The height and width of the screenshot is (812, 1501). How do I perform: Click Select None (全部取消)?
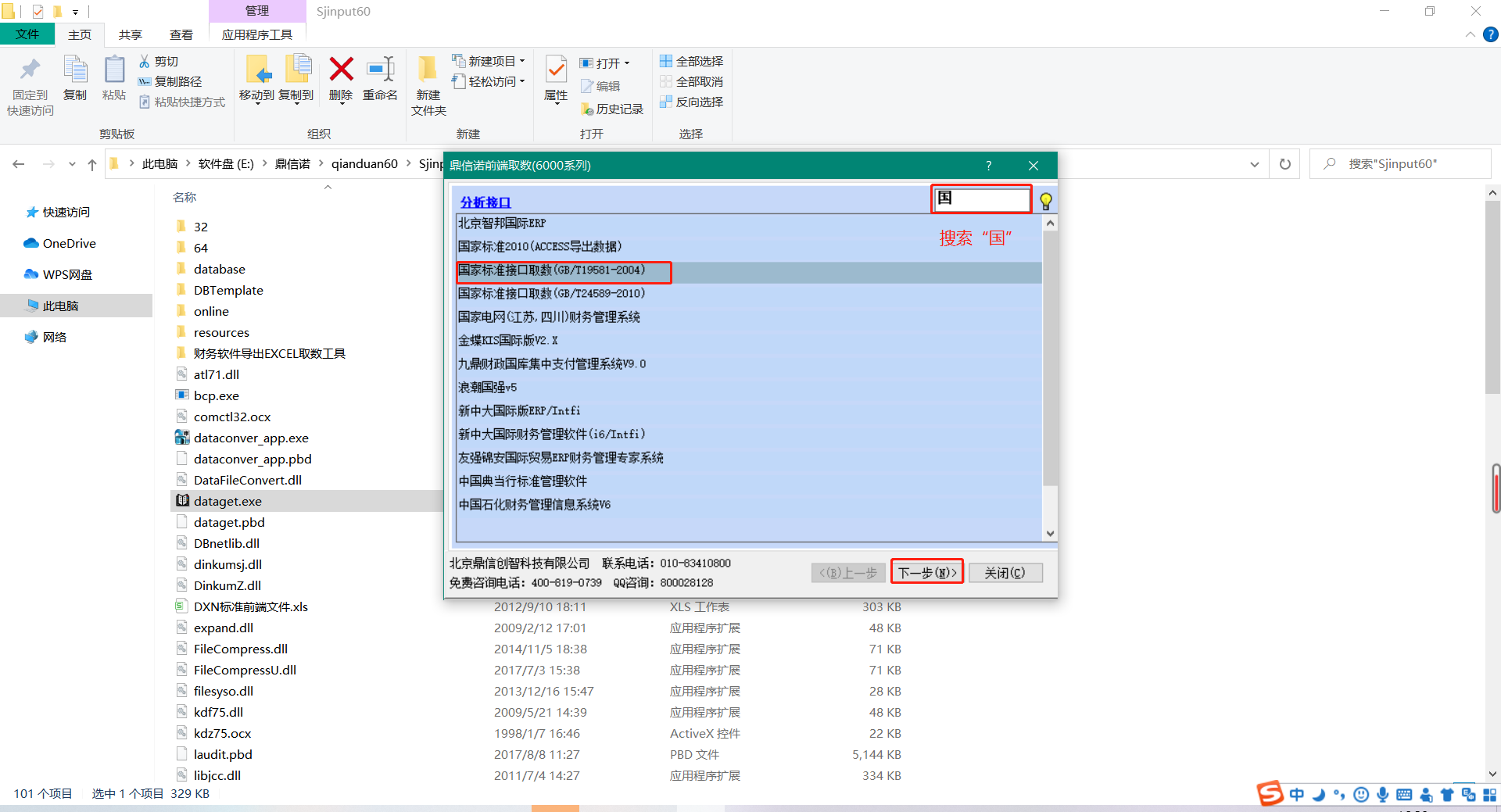692,81
